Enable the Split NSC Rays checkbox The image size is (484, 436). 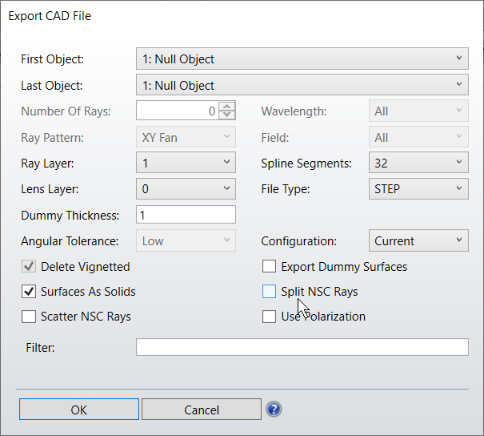pos(269,291)
